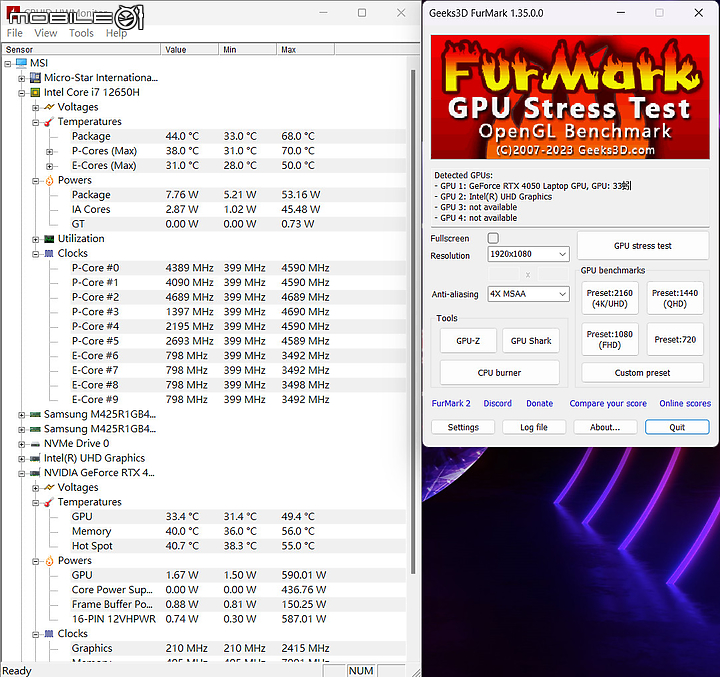Screen dimensions: 720x677
Task: Open the Compare your score link
Action: [608, 403]
